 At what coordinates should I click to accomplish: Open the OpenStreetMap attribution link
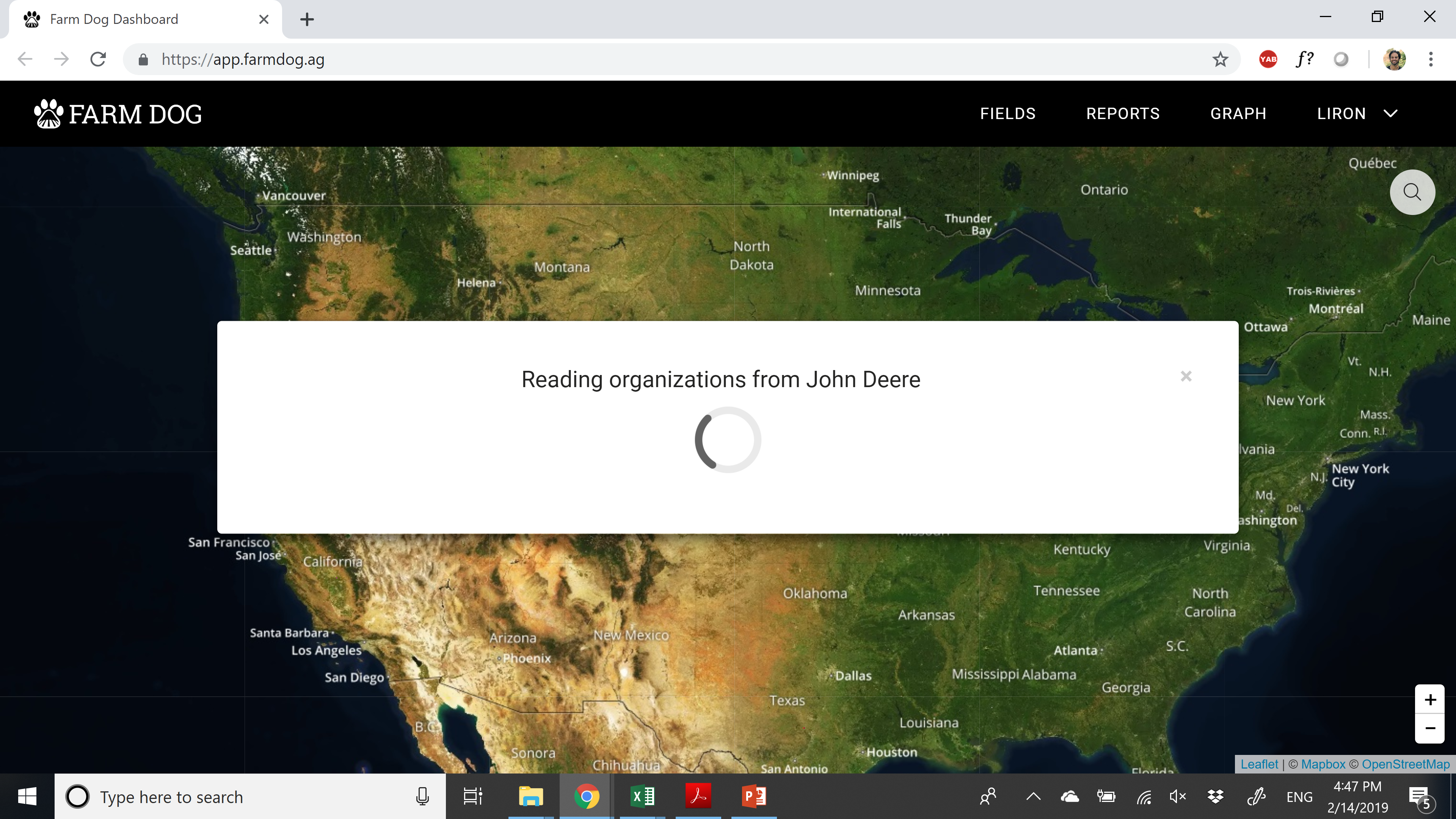pos(1406,764)
